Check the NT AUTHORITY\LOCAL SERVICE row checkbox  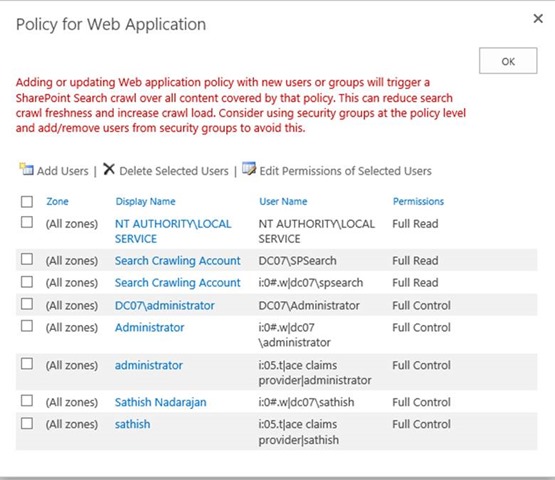(27, 222)
